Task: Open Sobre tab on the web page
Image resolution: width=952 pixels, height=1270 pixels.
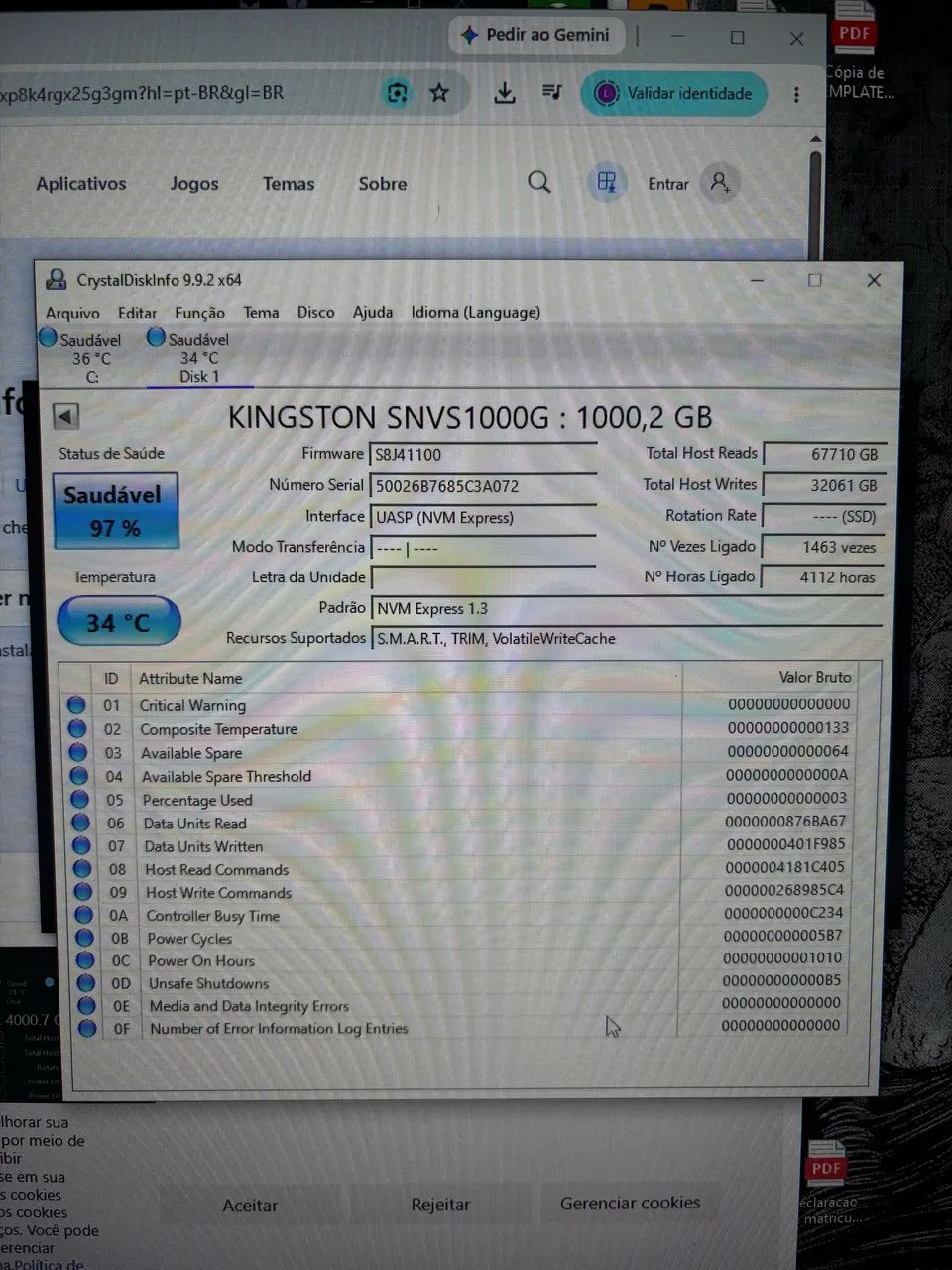Action: [383, 184]
